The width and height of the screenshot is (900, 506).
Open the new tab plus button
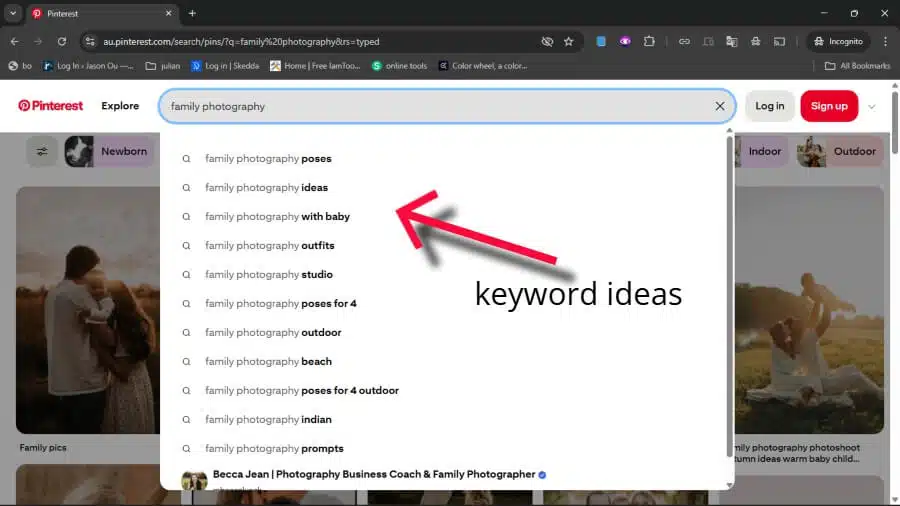(x=192, y=13)
